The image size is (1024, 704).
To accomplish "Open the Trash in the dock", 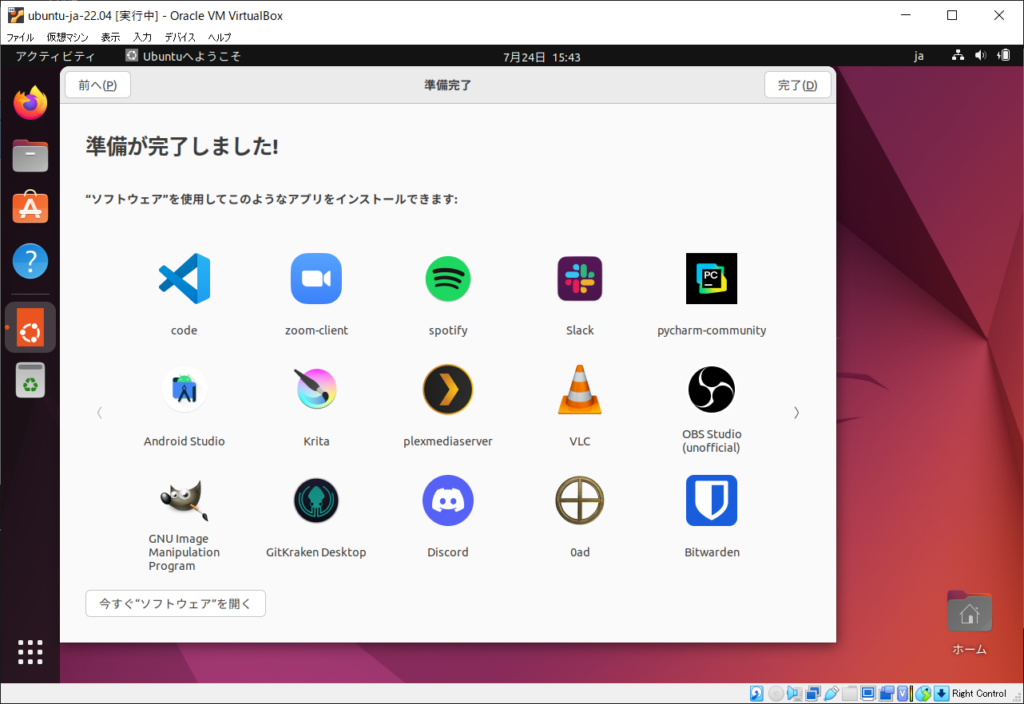I will click(x=31, y=379).
